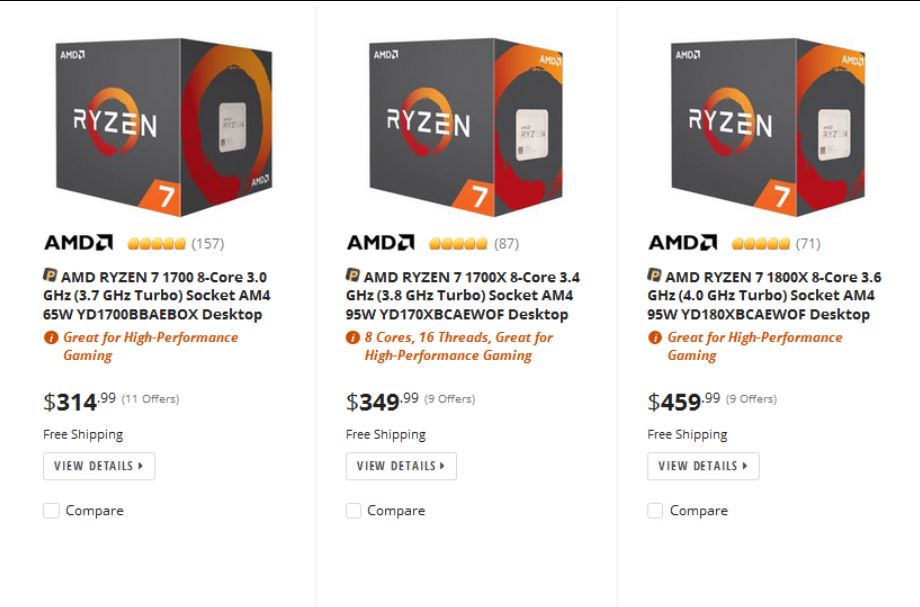Open the AMD RYZEN 7 1700X product title link
This screenshot has width=920, height=607.
(462, 296)
